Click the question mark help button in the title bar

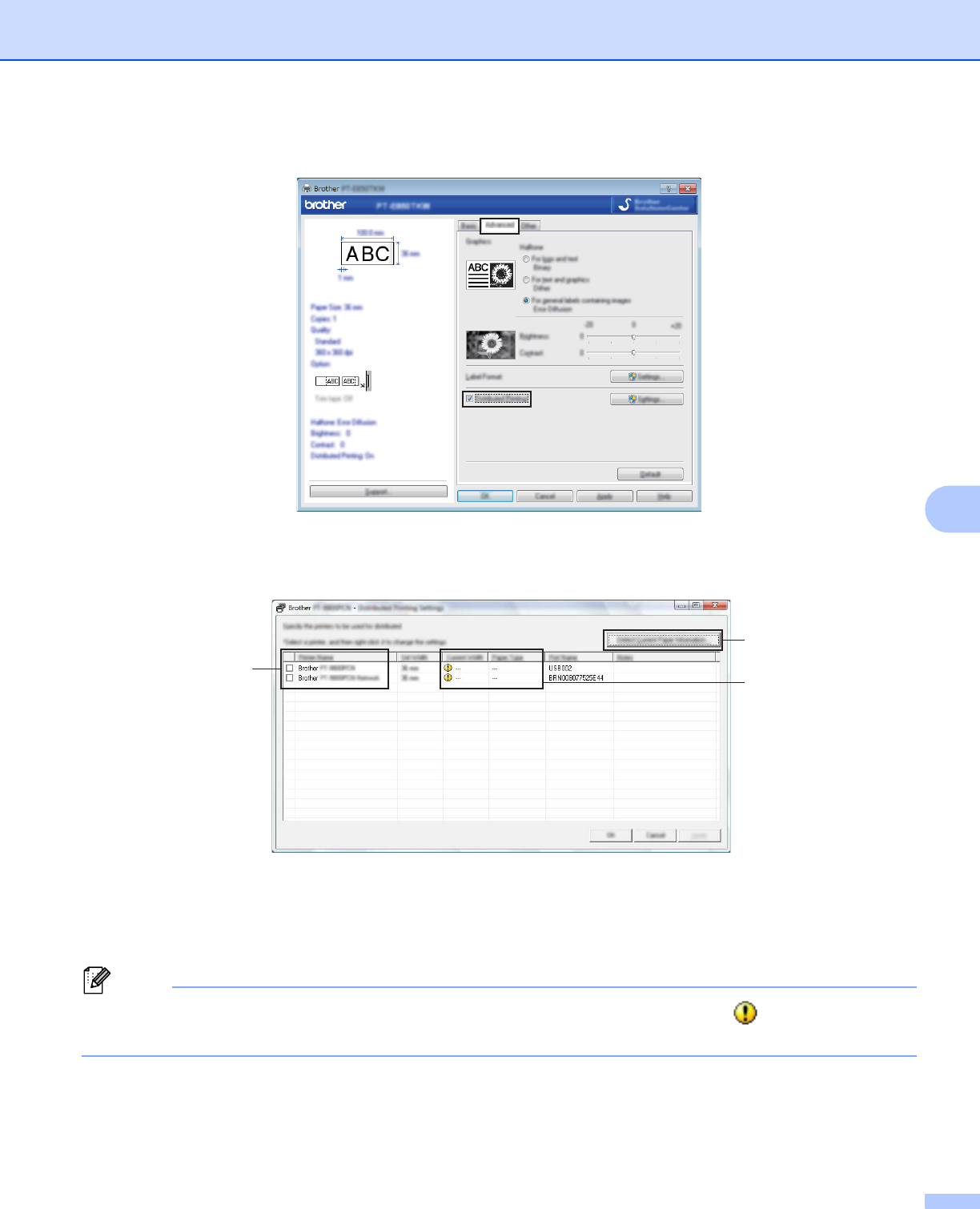[668, 188]
